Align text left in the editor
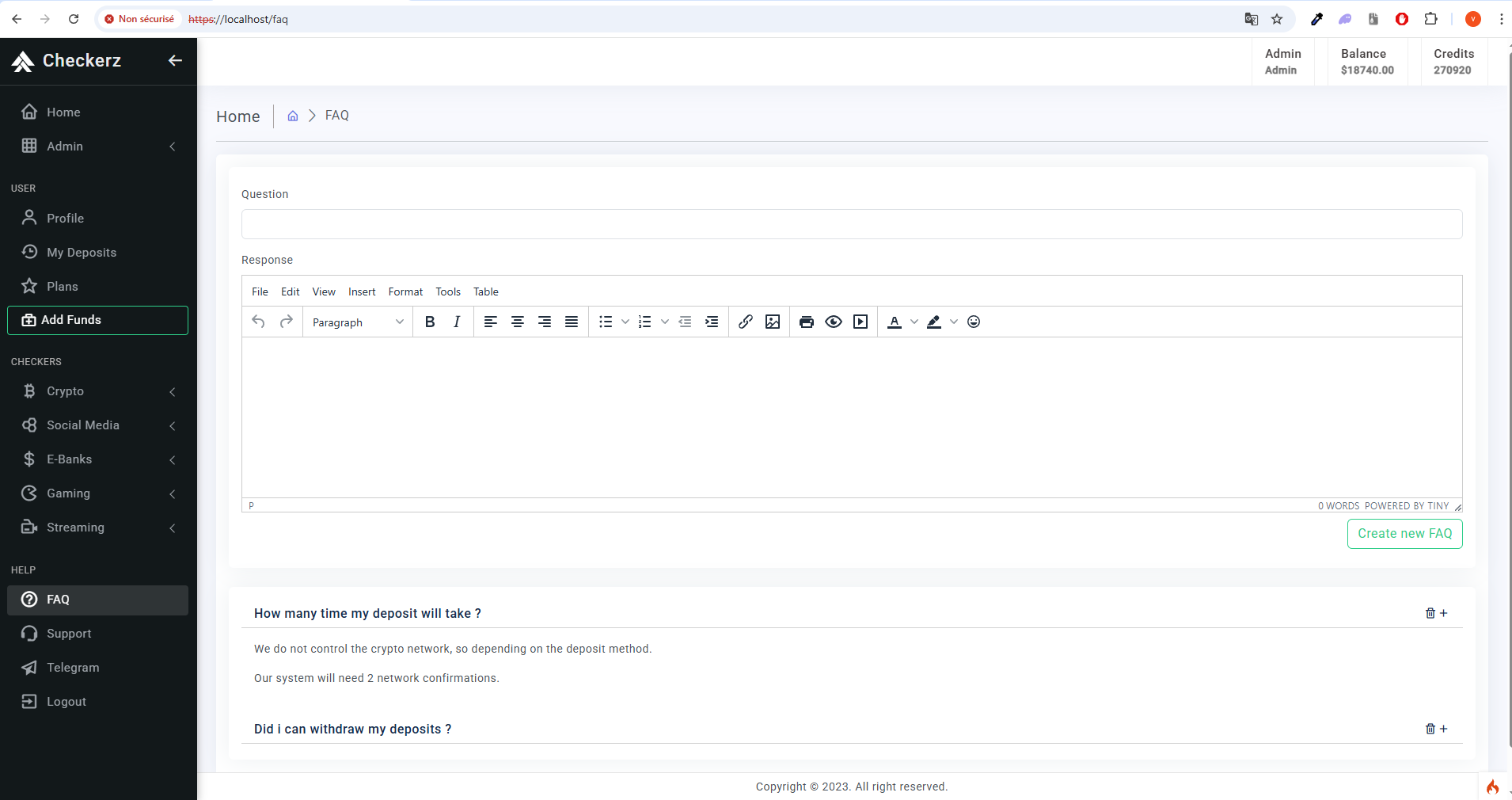Viewport: 1512px width, 800px height. point(491,322)
